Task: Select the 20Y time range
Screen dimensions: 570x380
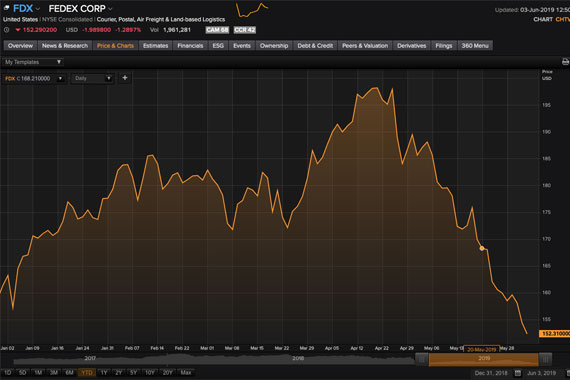Action: pyautogui.click(x=168, y=373)
